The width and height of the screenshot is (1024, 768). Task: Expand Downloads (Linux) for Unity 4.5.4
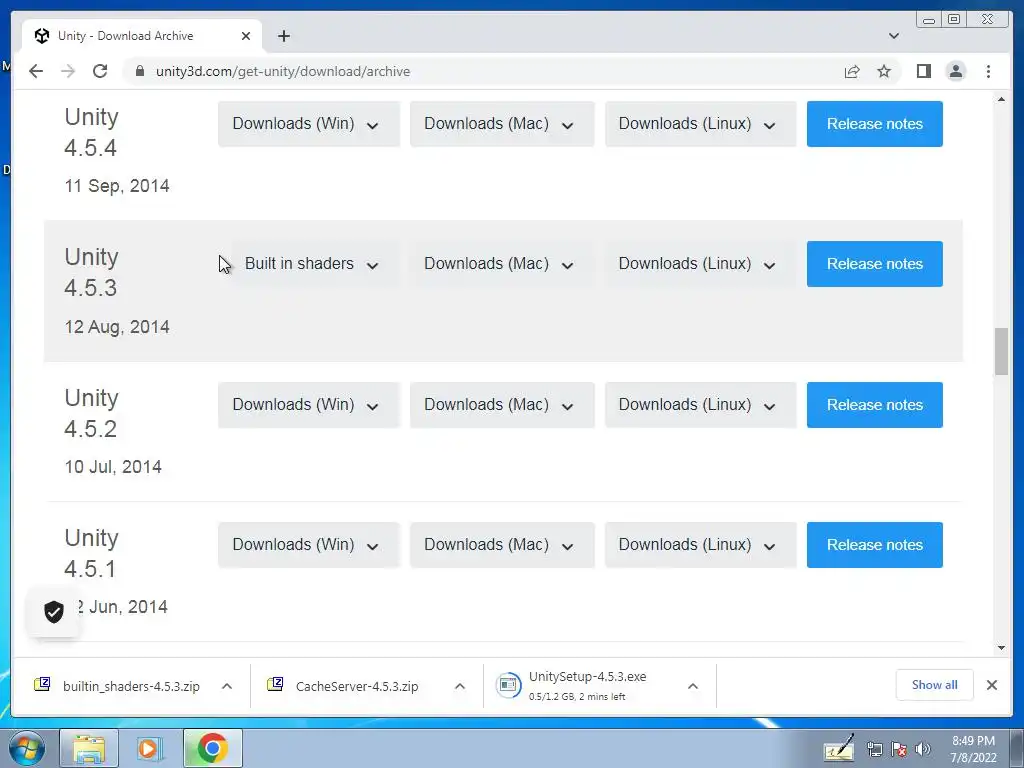pyautogui.click(x=700, y=123)
